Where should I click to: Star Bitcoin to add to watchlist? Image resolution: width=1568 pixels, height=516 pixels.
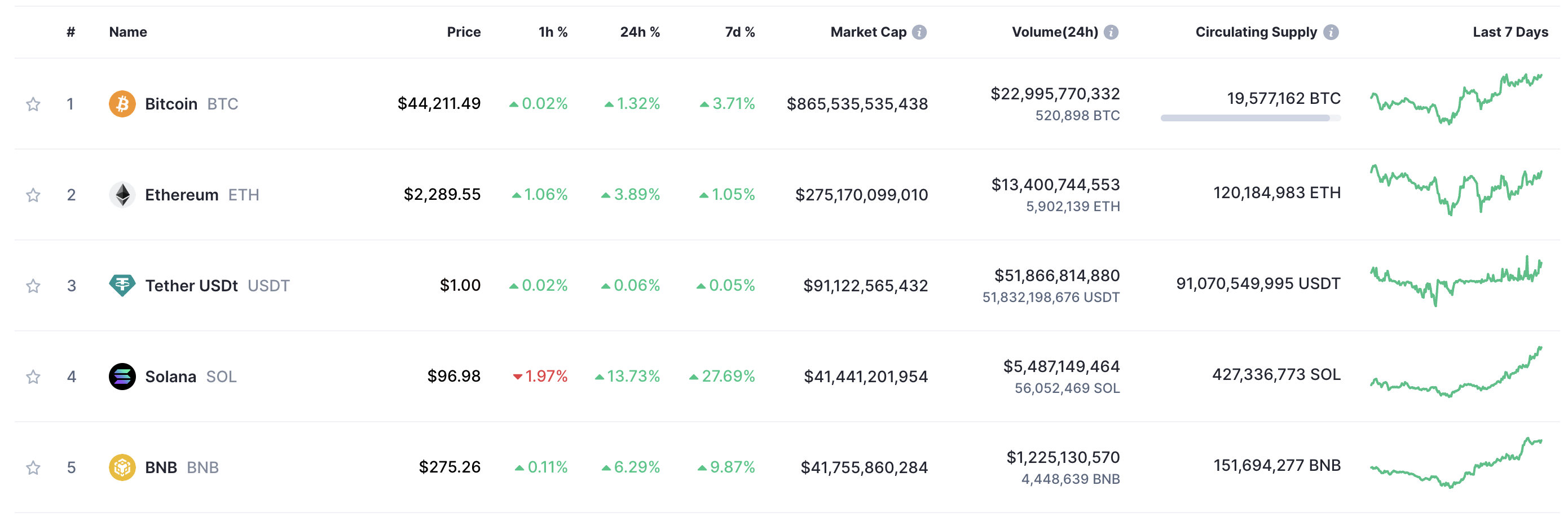tap(33, 104)
